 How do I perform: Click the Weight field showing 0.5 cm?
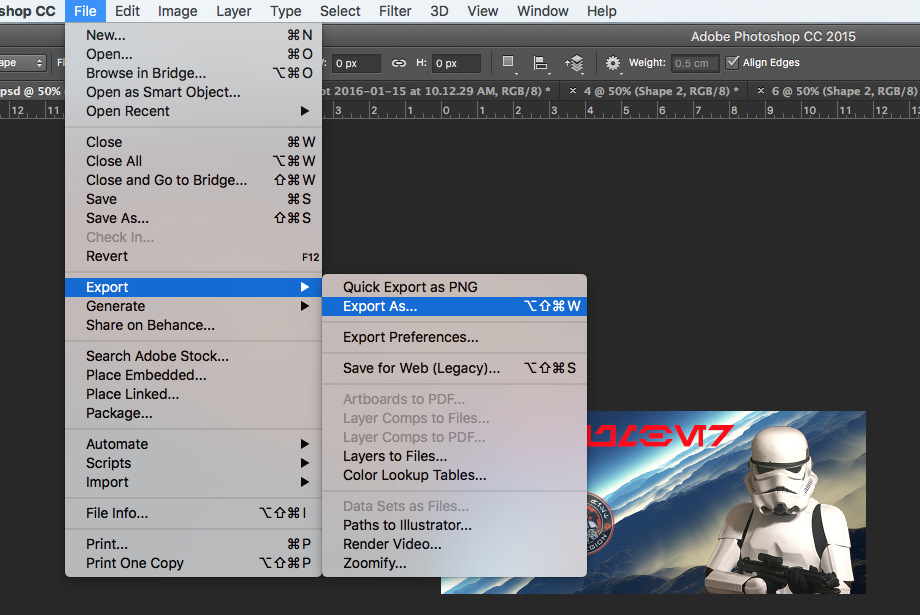(695, 63)
